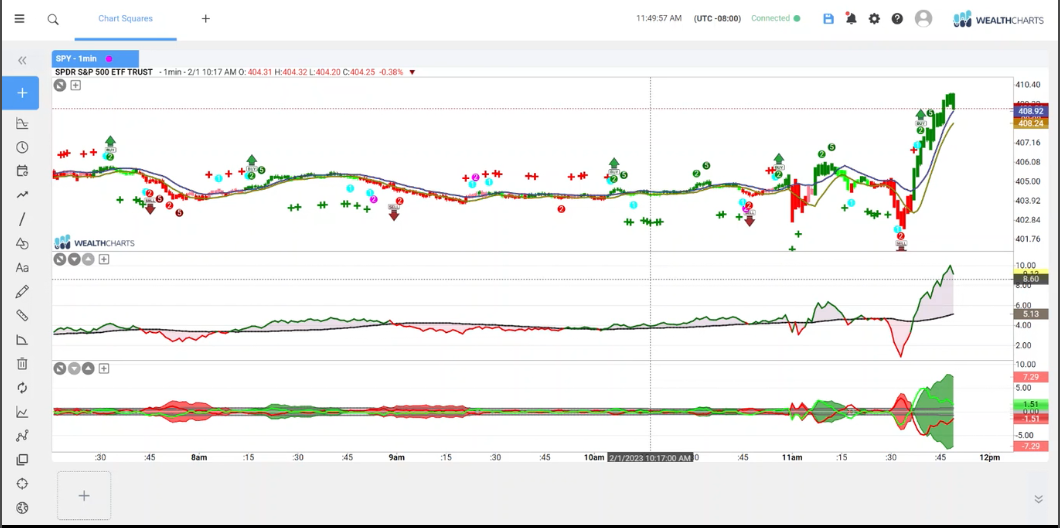Click the 408.24 price label on the axis
The image size is (1060, 528).
click(x=1030, y=123)
